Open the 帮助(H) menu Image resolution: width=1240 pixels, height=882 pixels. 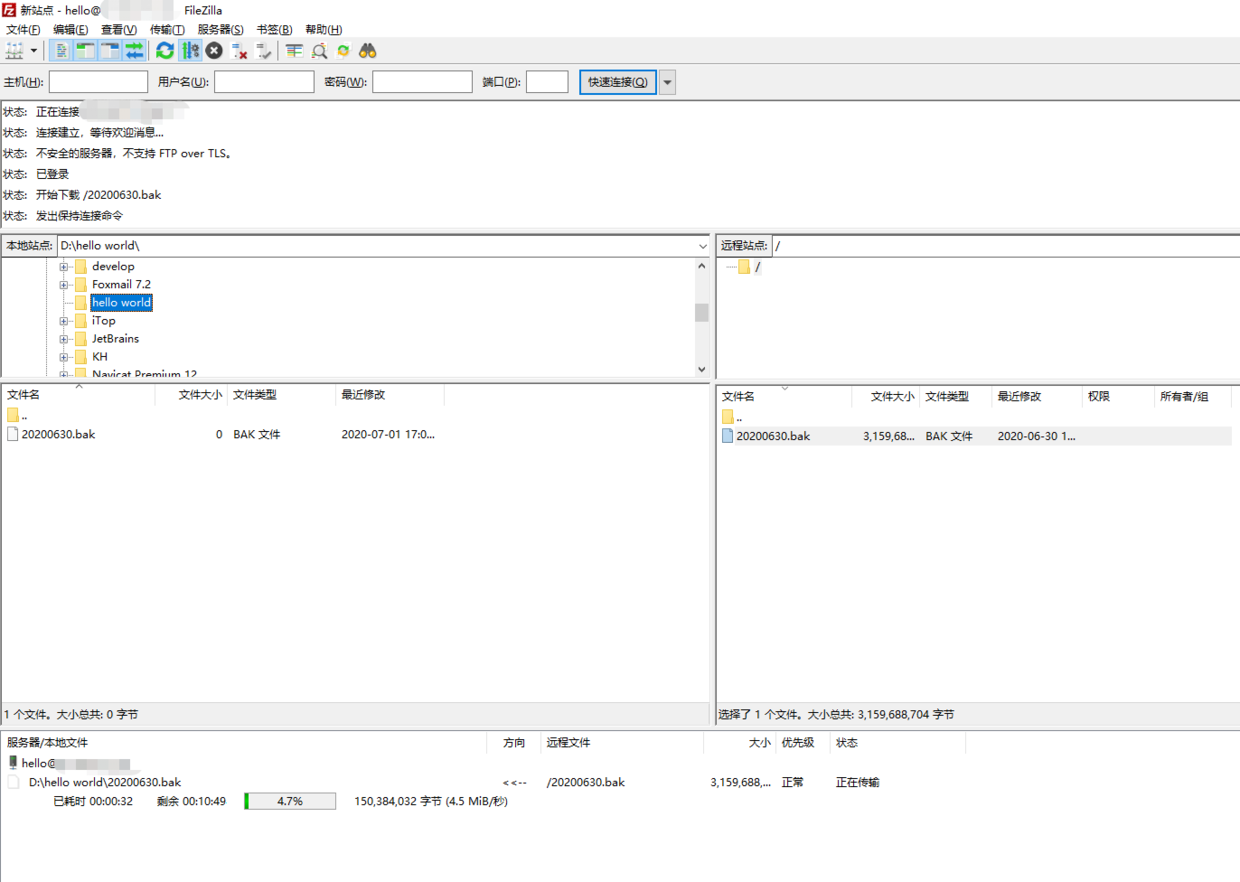point(323,30)
